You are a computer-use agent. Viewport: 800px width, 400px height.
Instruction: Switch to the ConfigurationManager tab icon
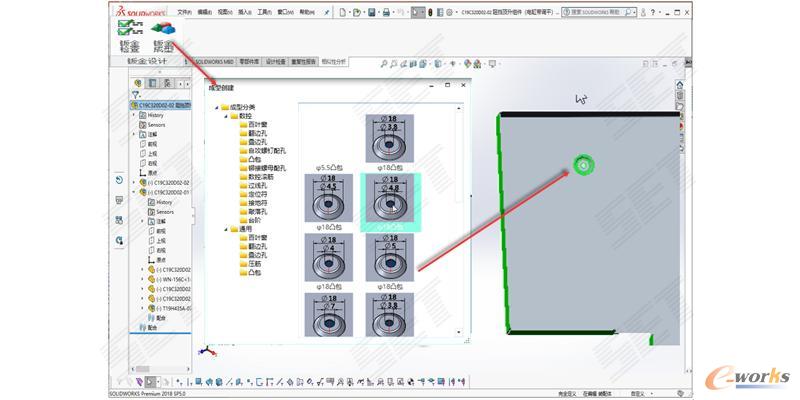pyautogui.click(x=168, y=83)
